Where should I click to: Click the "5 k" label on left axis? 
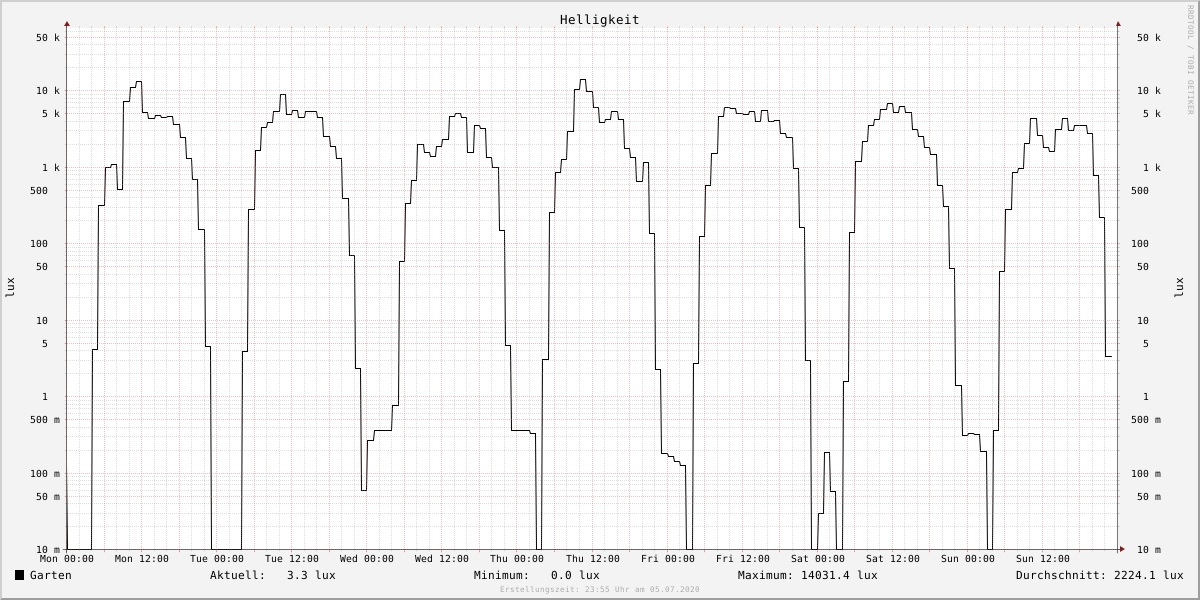point(51,114)
